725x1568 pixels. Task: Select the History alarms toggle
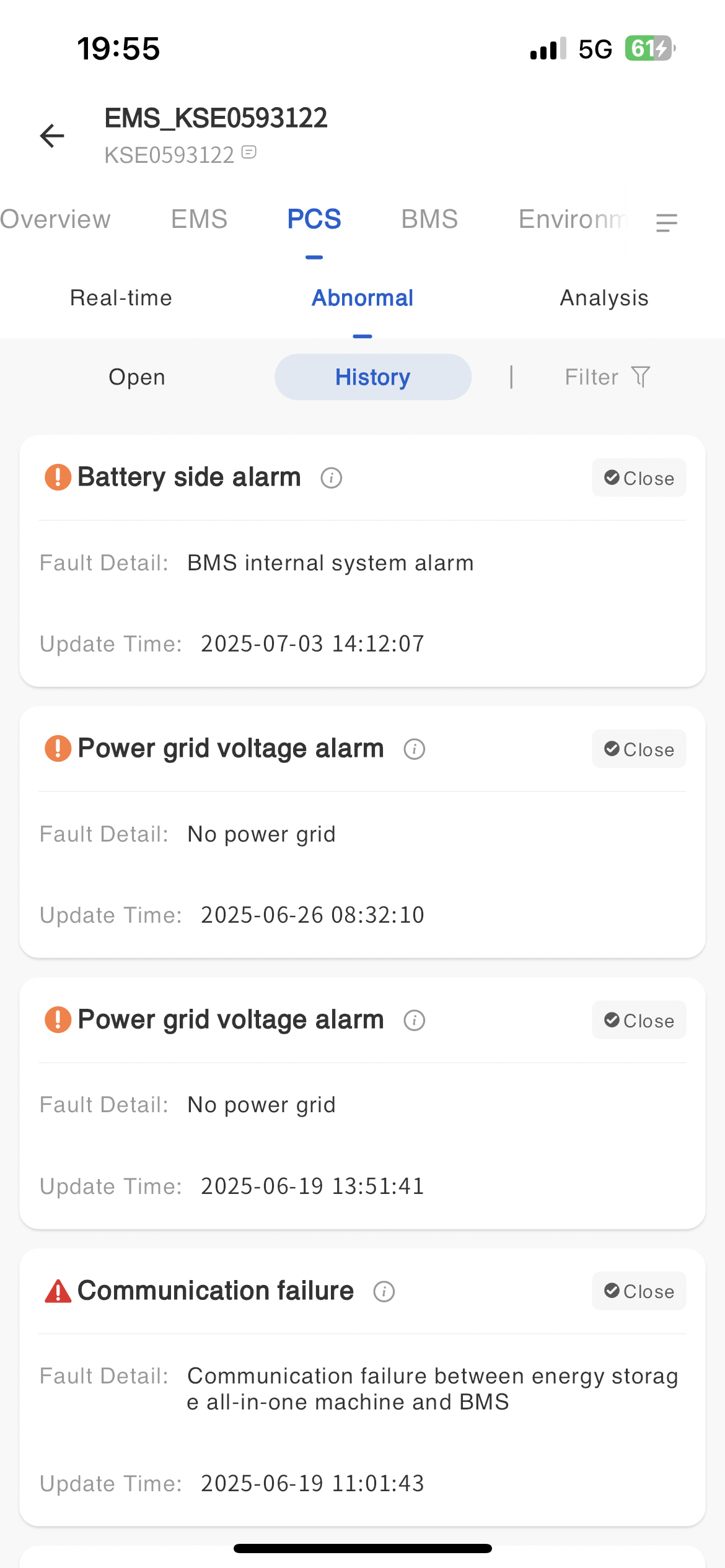click(x=372, y=377)
